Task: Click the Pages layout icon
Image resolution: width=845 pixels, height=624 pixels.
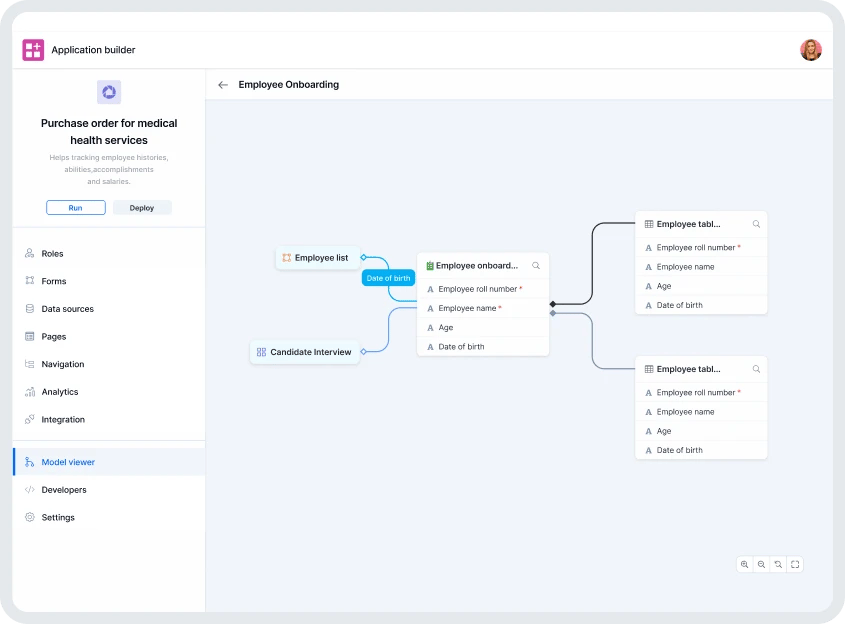Action: click(x=30, y=336)
